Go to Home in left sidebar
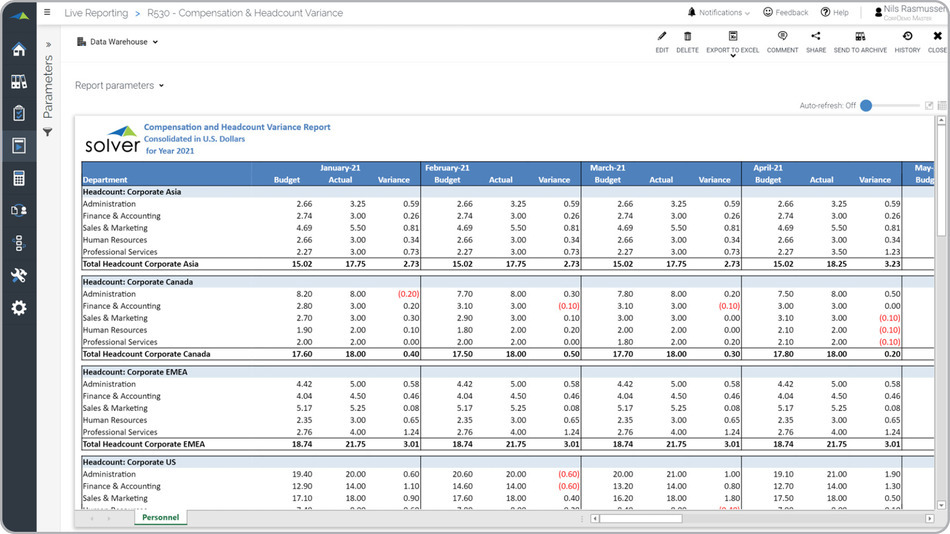The width and height of the screenshot is (950, 534). 18,50
